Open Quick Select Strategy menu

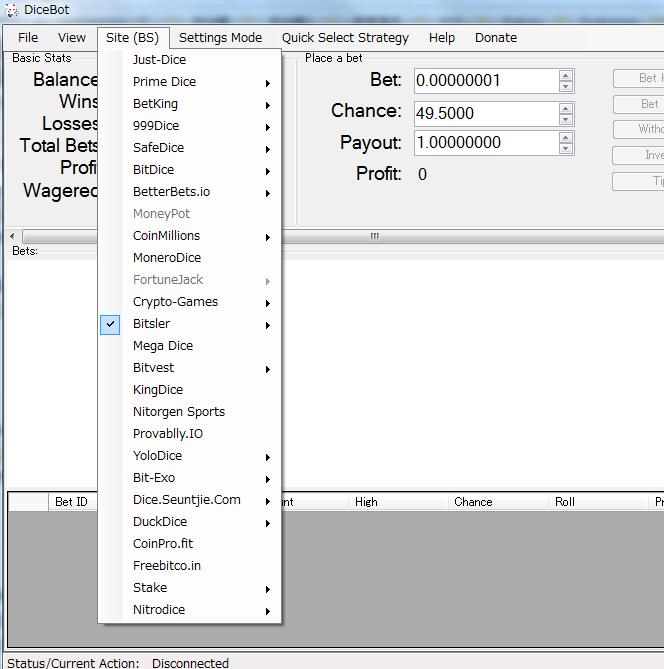(345, 38)
